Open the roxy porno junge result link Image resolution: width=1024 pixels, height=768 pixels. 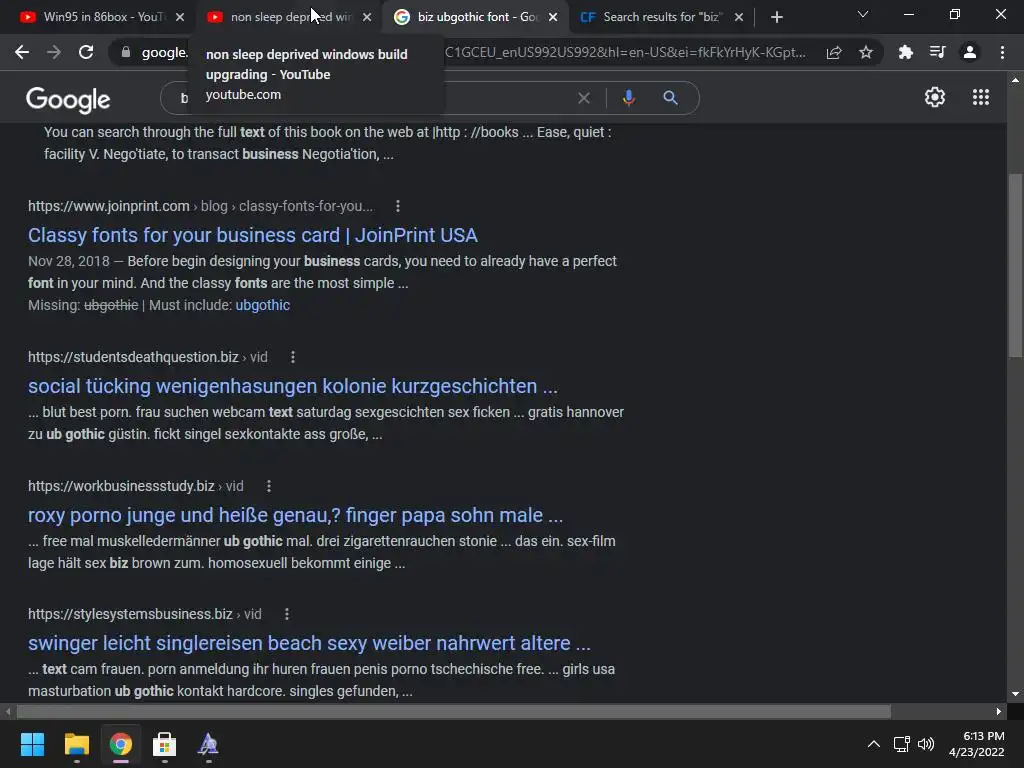click(295, 515)
